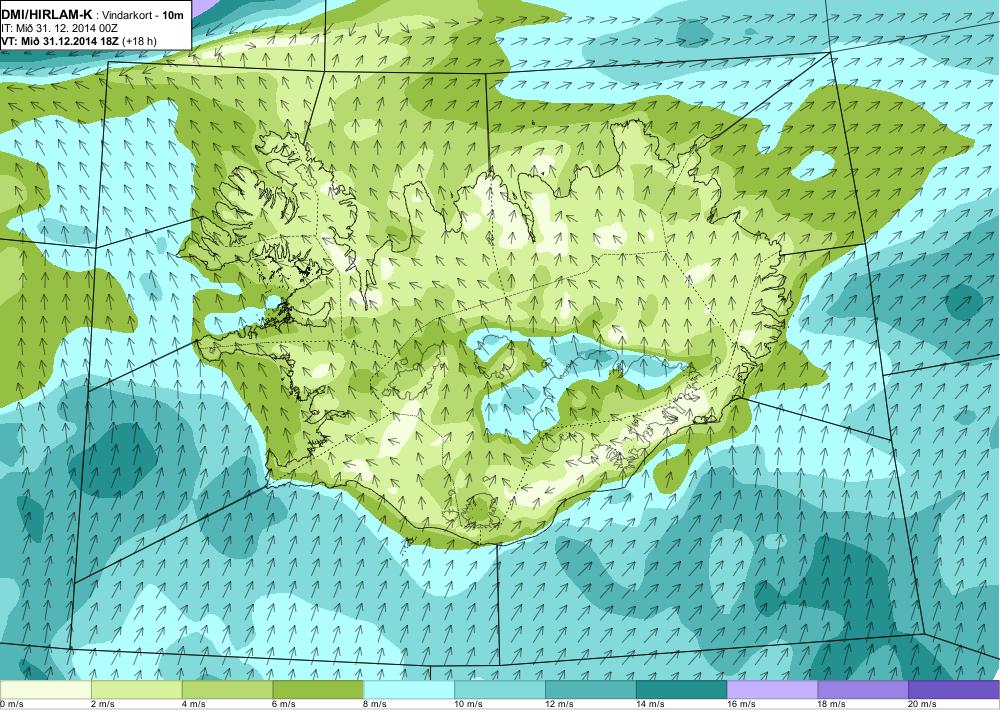Select the "16 m/s" legend label
The height and width of the screenshot is (710, 1000).
[x=742, y=704]
